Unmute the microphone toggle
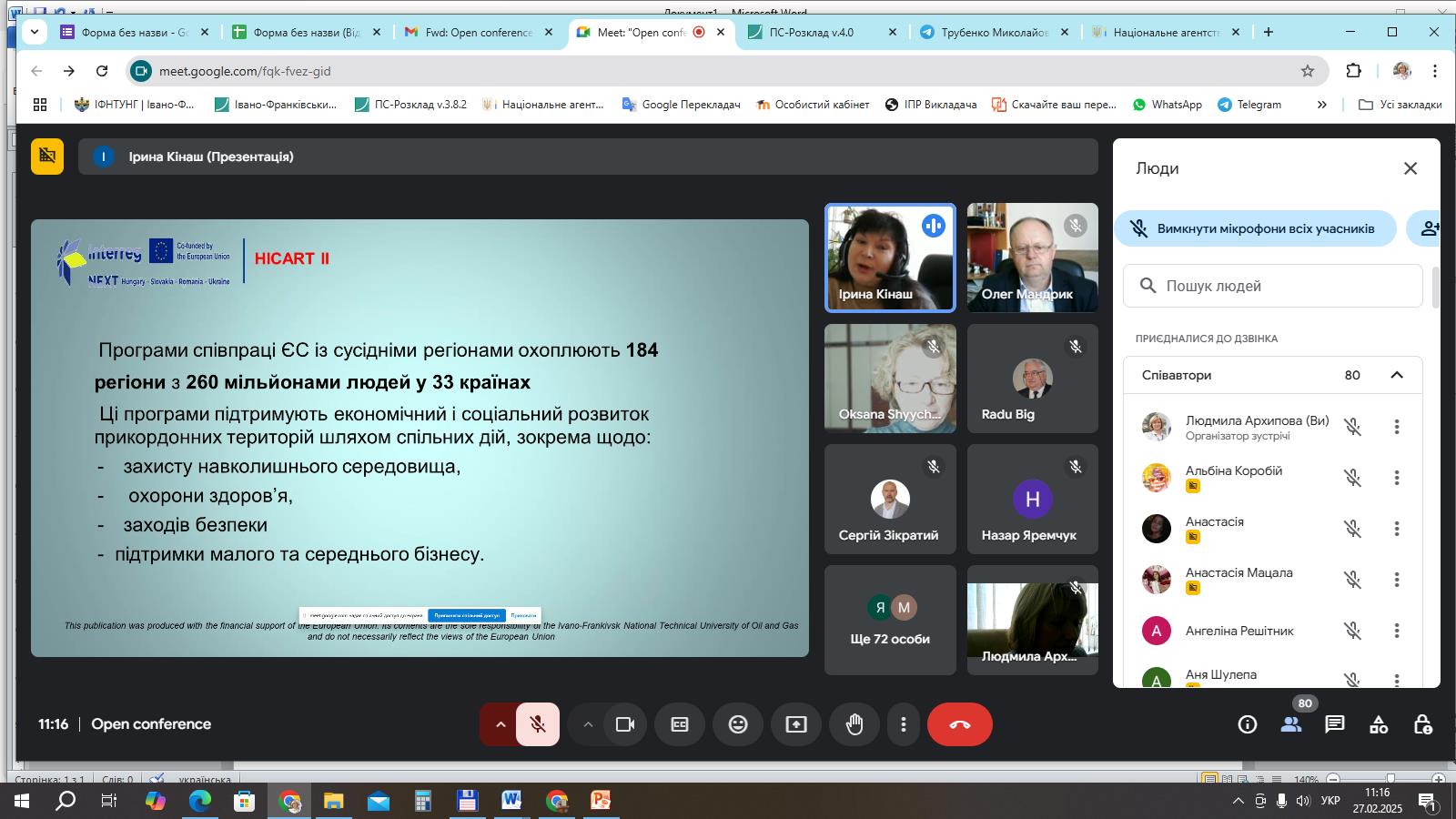This screenshot has height=819, width=1456. [538, 724]
